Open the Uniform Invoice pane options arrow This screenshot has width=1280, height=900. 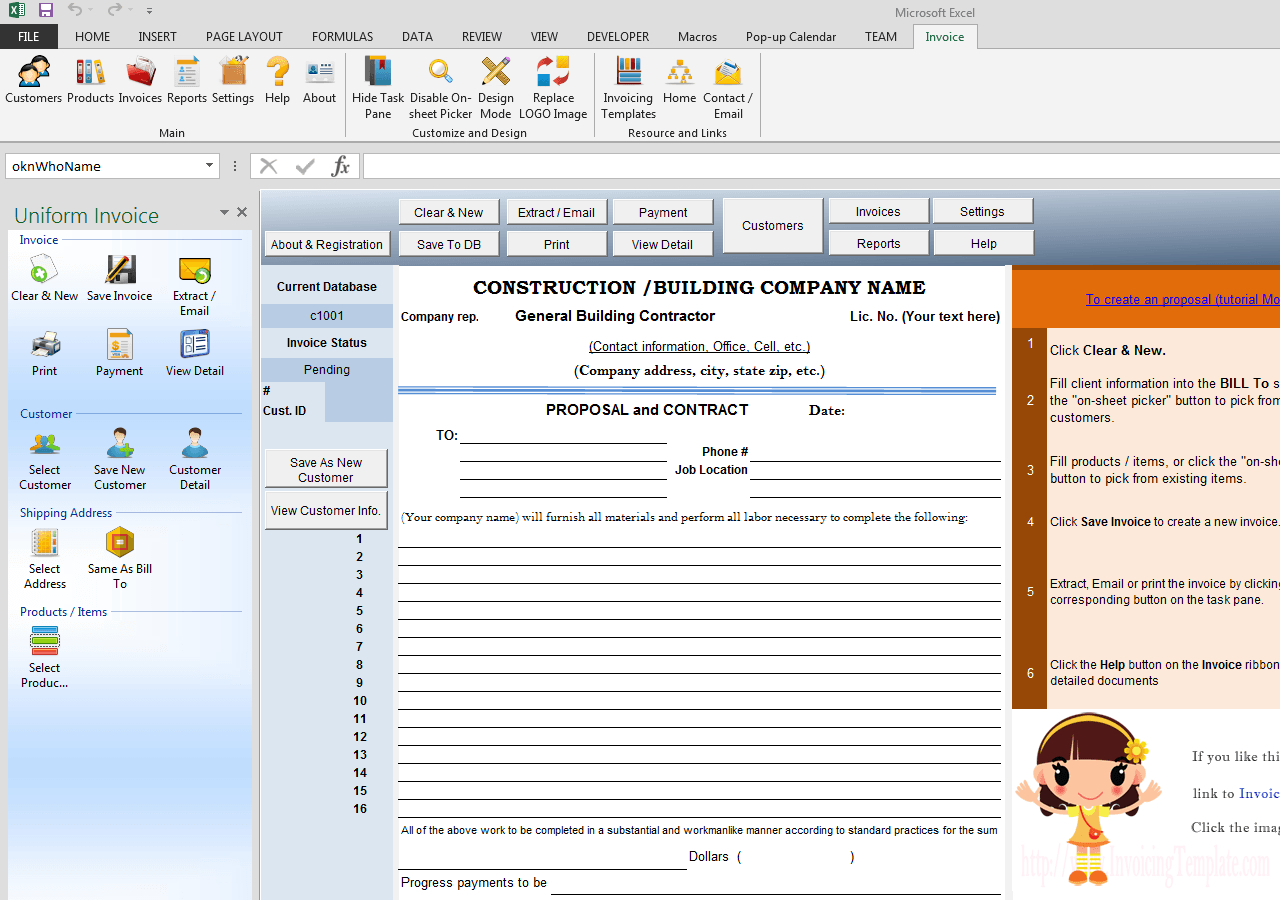[x=224, y=213]
